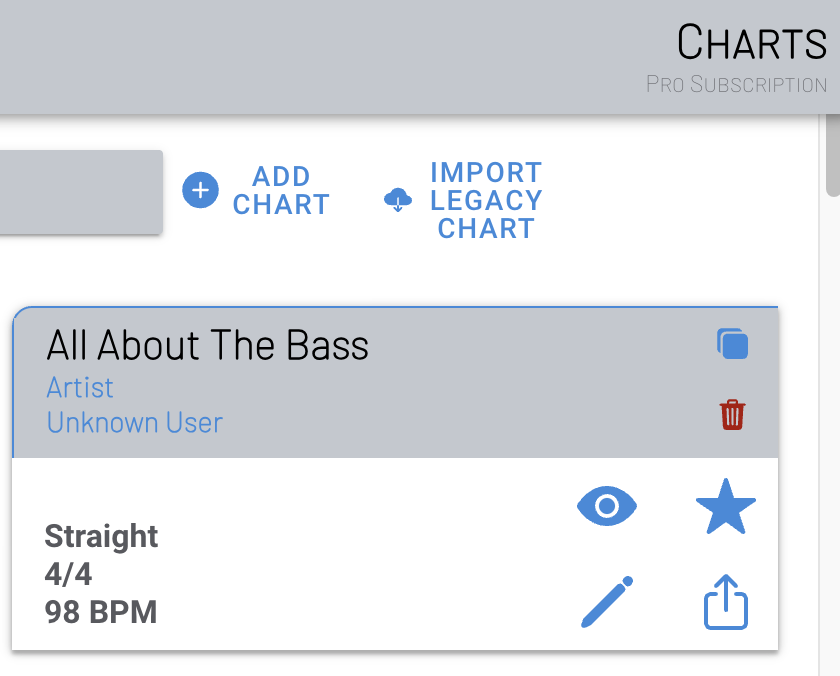
Task: Click the cloud download icon
Action: (398, 200)
